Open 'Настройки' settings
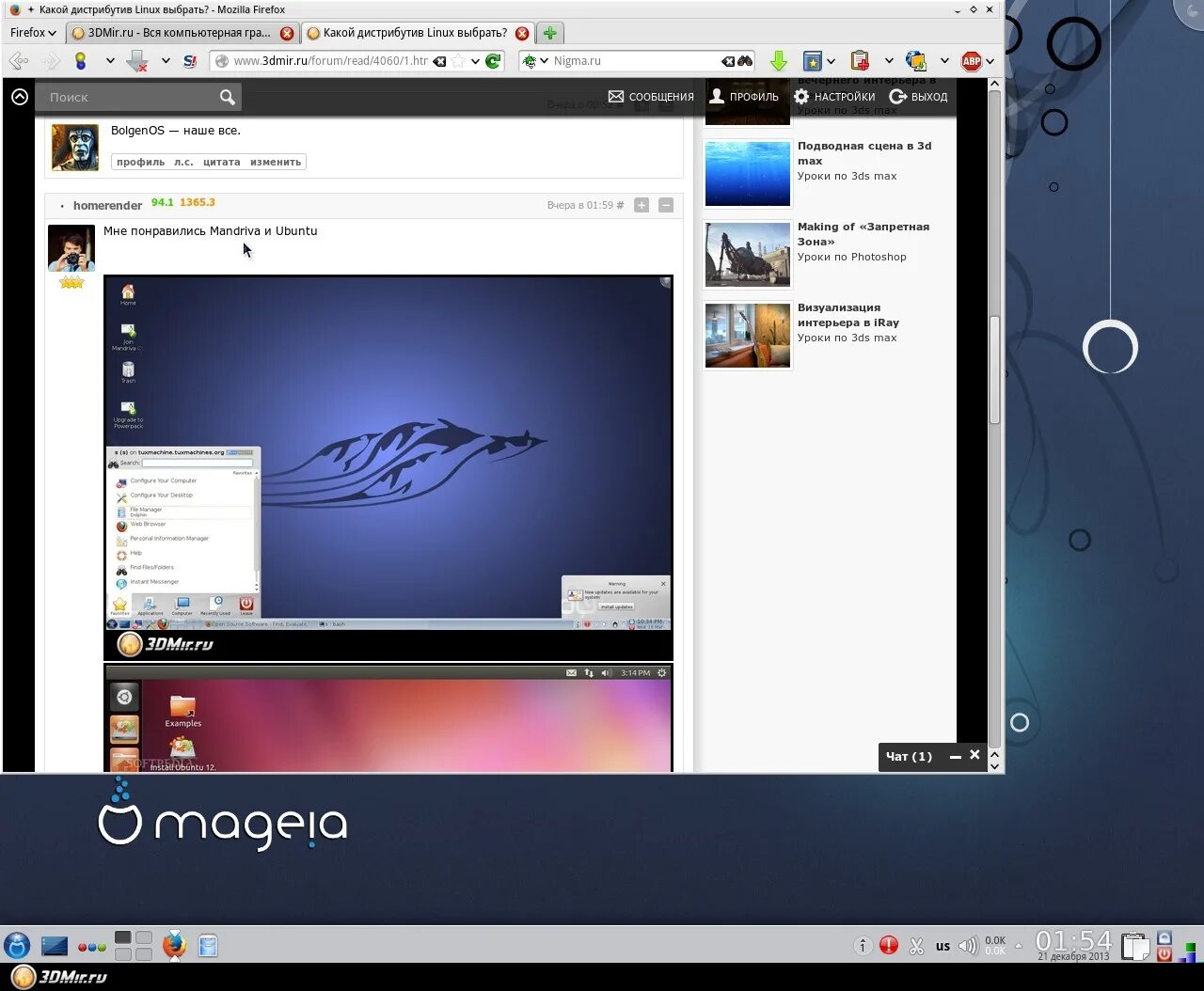Image resolution: width=1204 pixels, height=991 pixels. (x=834, y=97)
